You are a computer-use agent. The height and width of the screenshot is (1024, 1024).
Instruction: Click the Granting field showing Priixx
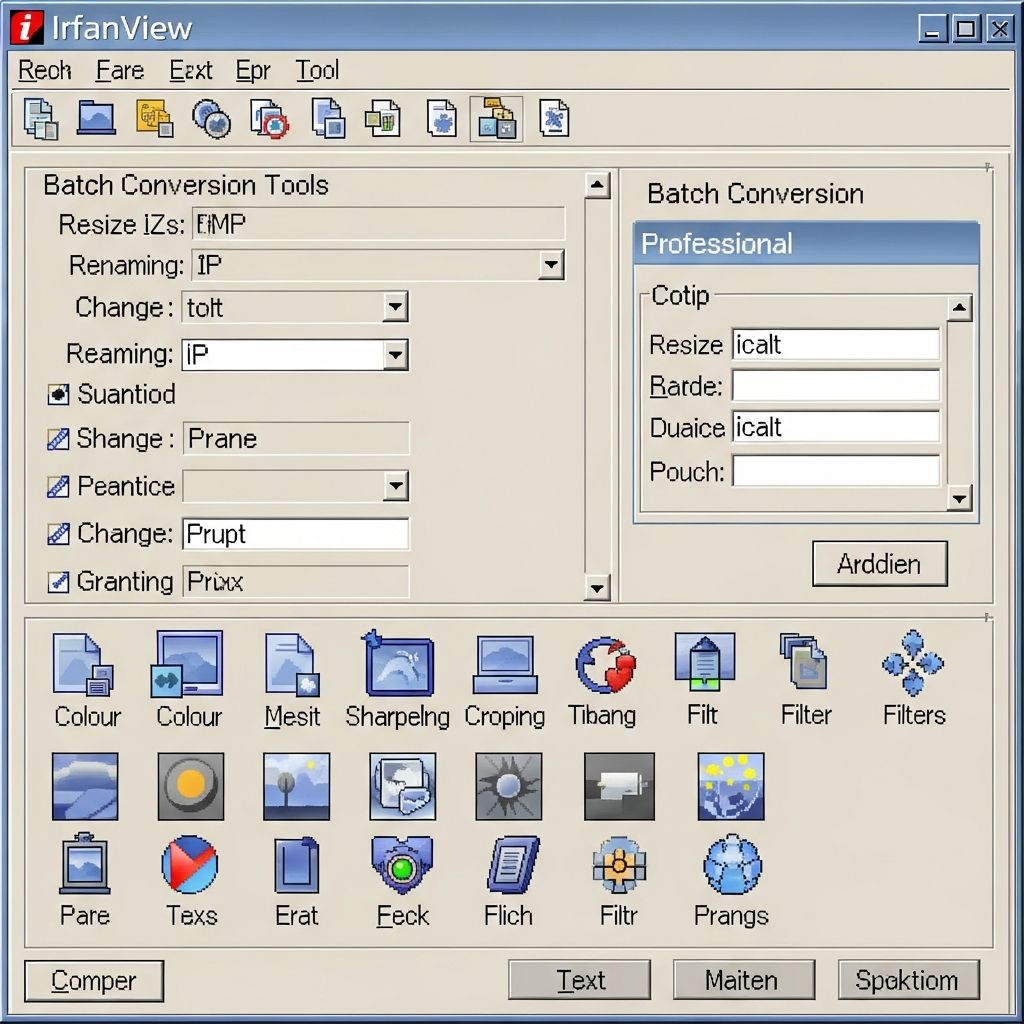pyautogui.click(x=296, y=582)
